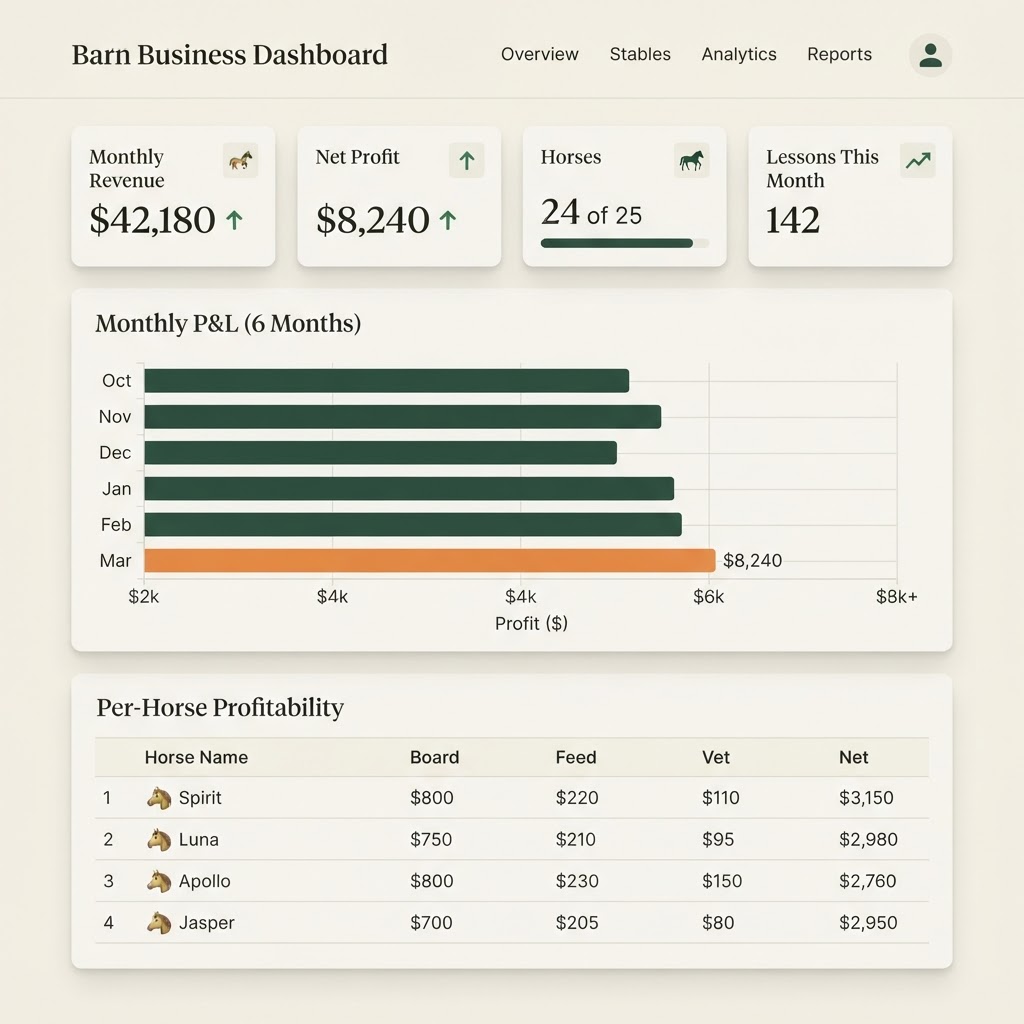
Task: Click the Profit ($) axis label
Action: 531,624
